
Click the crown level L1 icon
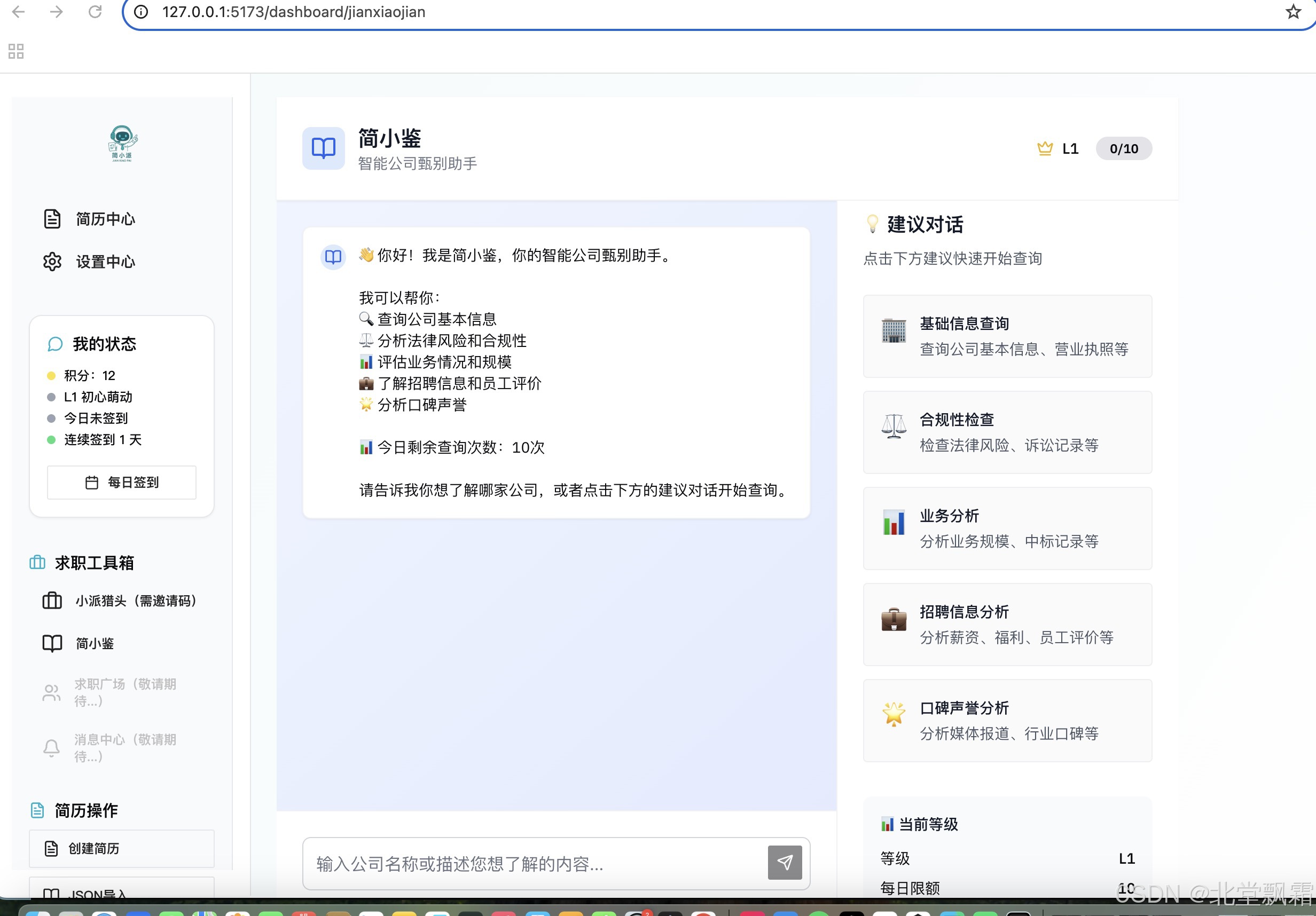click(1044, 149)
